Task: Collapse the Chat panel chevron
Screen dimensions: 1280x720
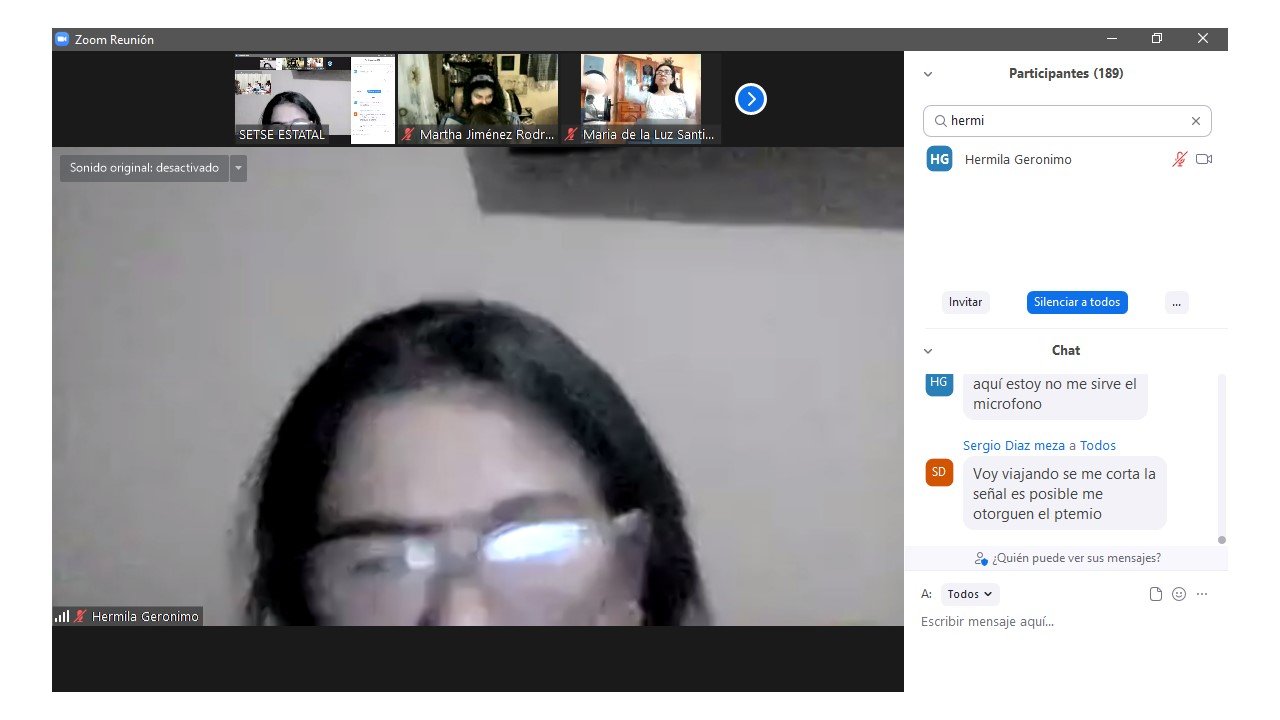Action: click(928, 351)
